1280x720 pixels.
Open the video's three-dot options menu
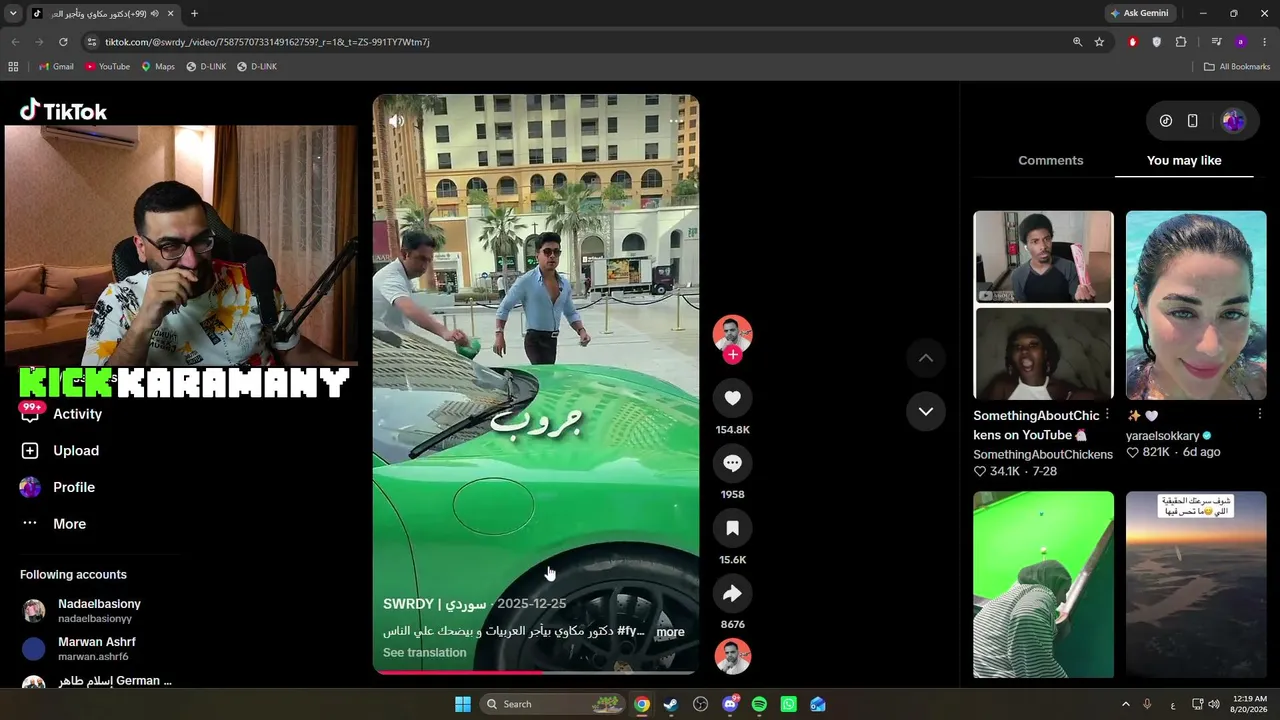(x=676, y=121)
